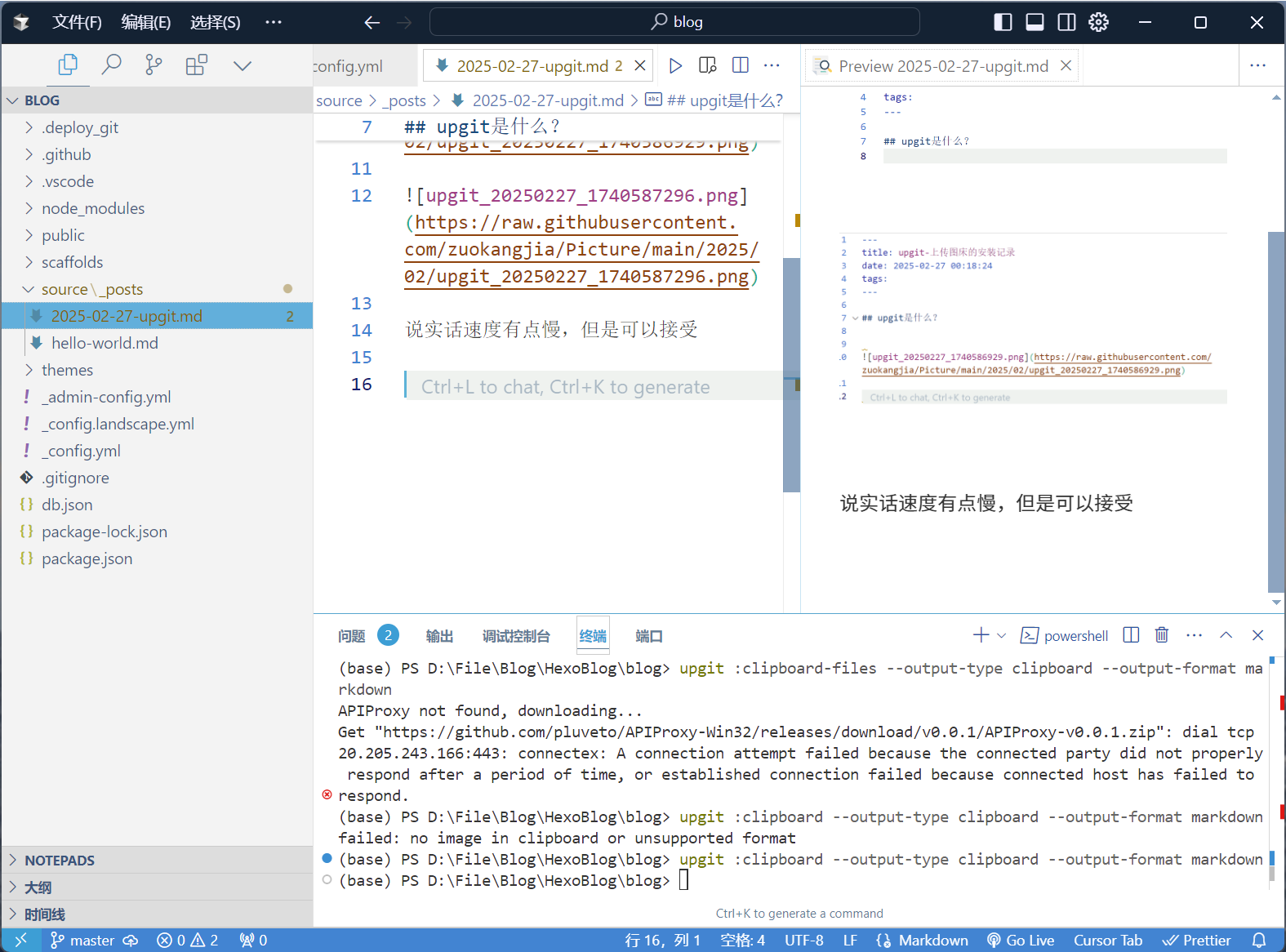Close the 2025-02-27-upgit.md editor tab
Viewport: 1286px width, 952px height.
point(640,65)
